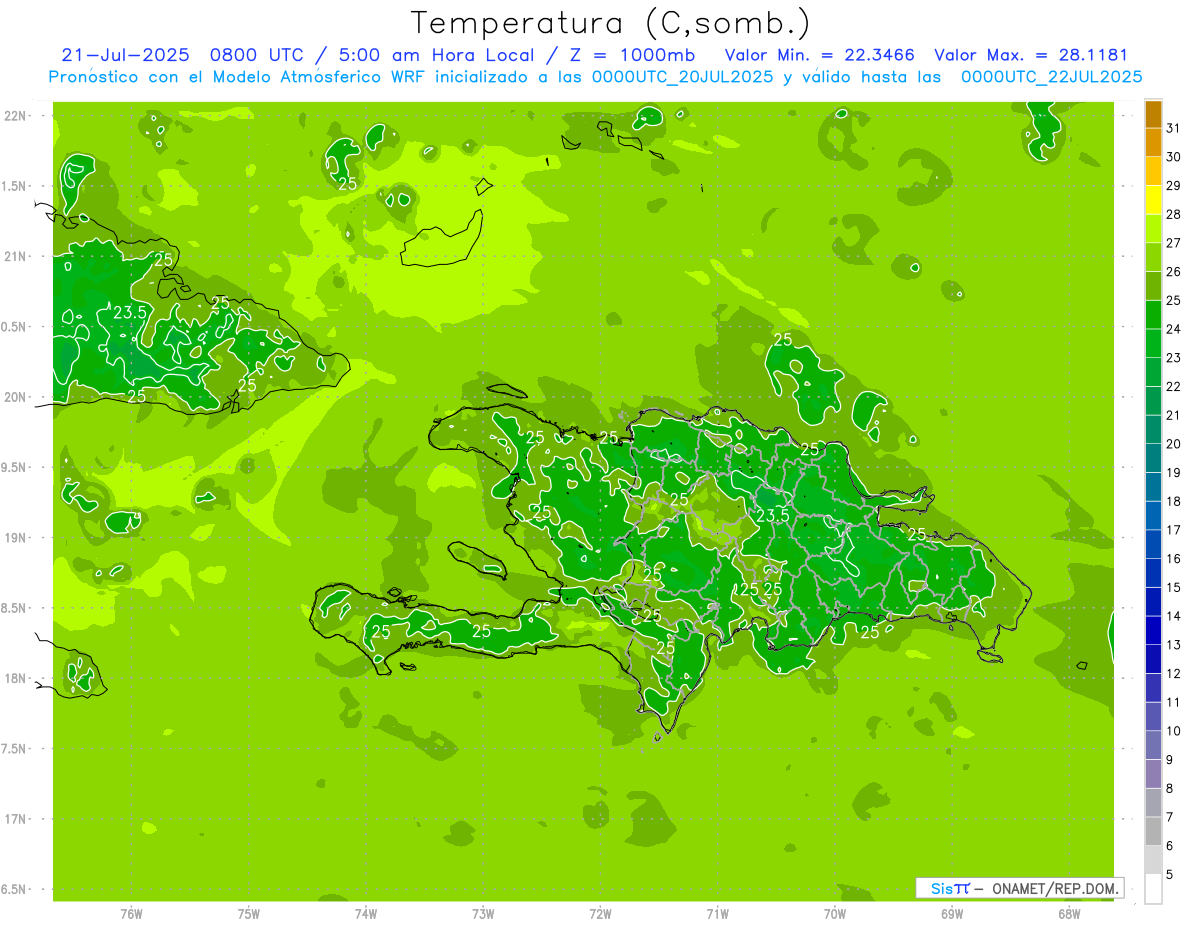Click the legend value '10'
Viewport: 1200px width, 927px height.
(1173, 731)
